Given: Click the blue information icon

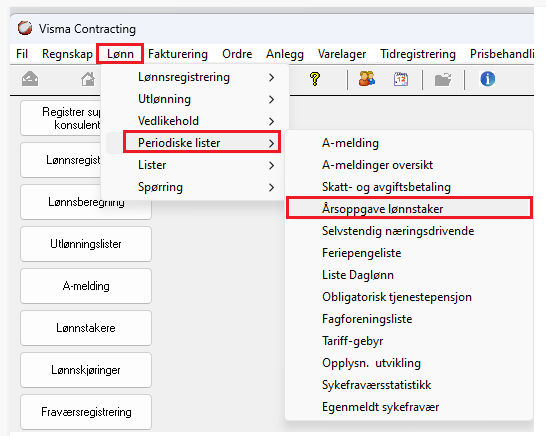Looking at the screenshot, I should [x=488, y=79].
